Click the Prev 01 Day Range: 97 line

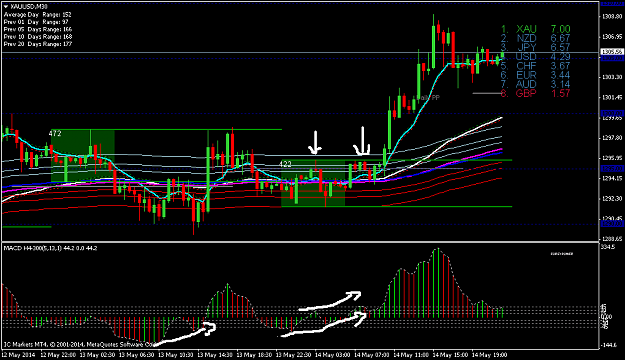(x=36, y=22)
